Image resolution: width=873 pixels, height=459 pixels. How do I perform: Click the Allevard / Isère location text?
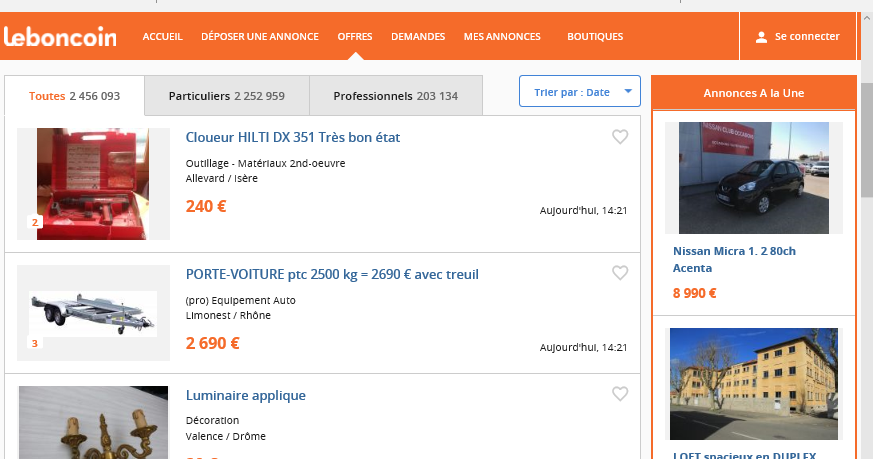(222, 179)
